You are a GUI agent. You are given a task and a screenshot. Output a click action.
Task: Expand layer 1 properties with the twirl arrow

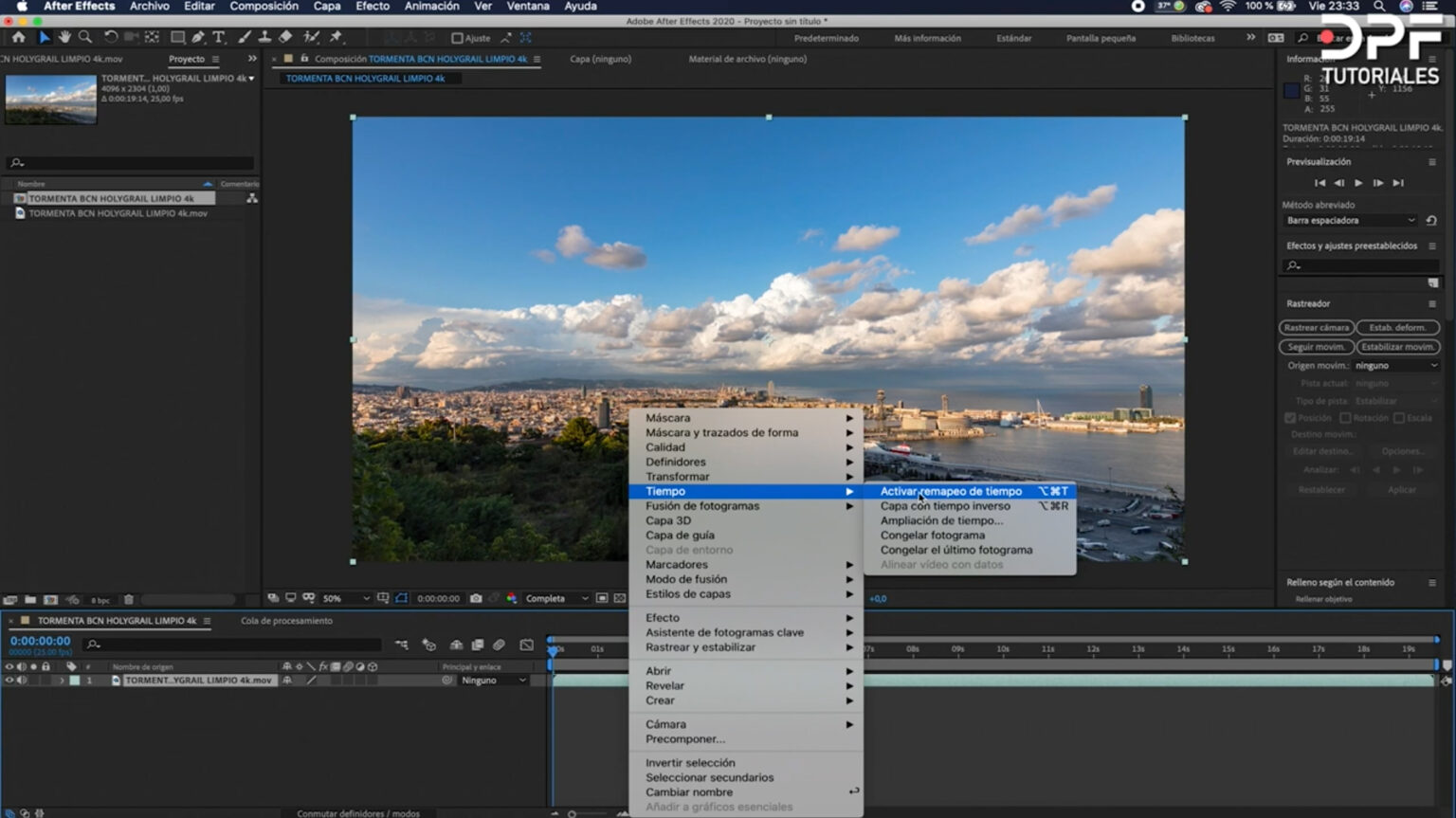point(62,681)
